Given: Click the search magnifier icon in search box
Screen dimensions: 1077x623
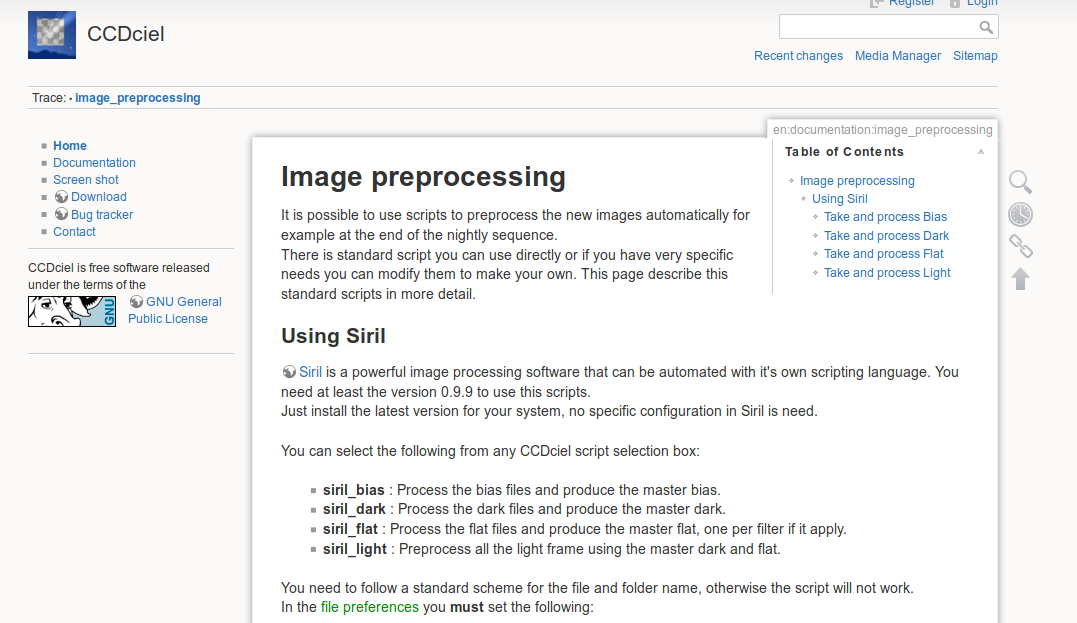Looking at the screenshot, I should 986,27.
